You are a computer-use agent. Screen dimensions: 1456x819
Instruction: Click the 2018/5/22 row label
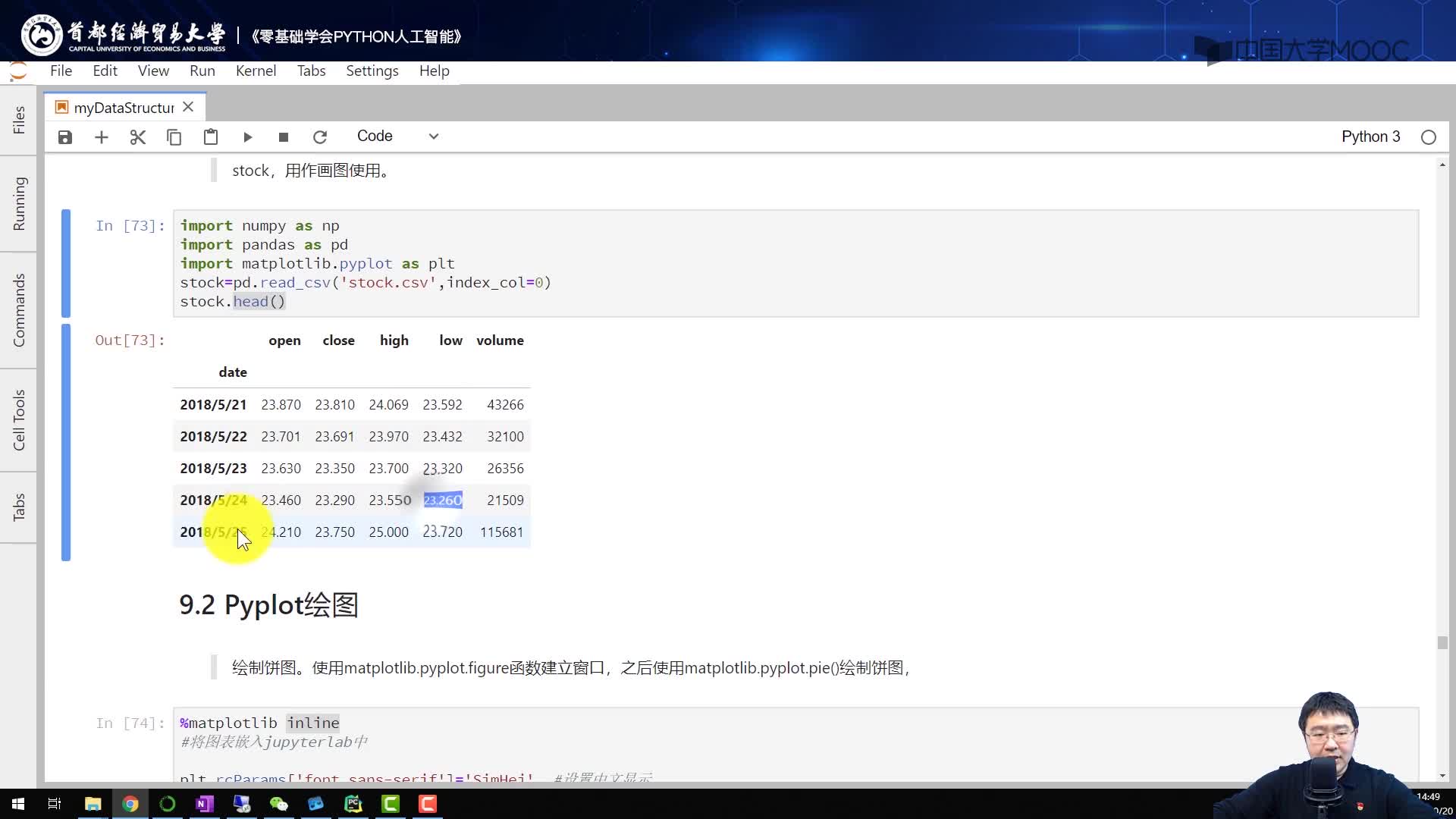(213, 437)
